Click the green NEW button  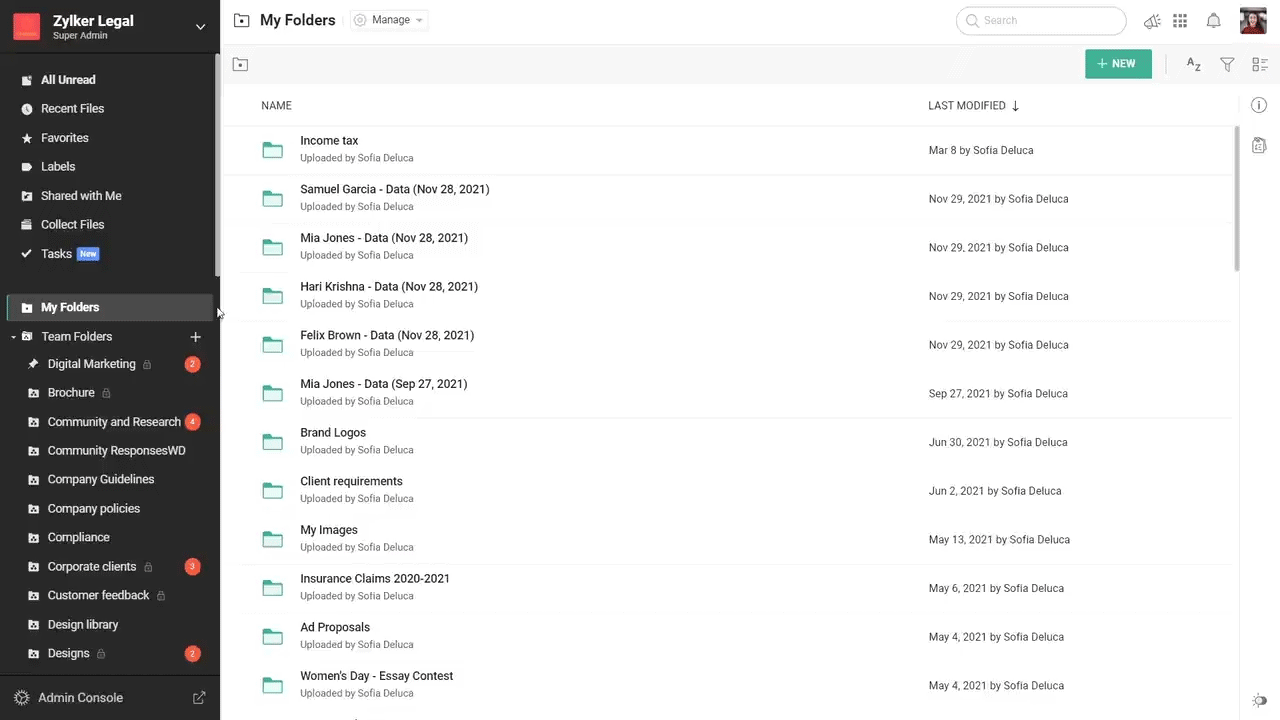tap(1117, 64)
